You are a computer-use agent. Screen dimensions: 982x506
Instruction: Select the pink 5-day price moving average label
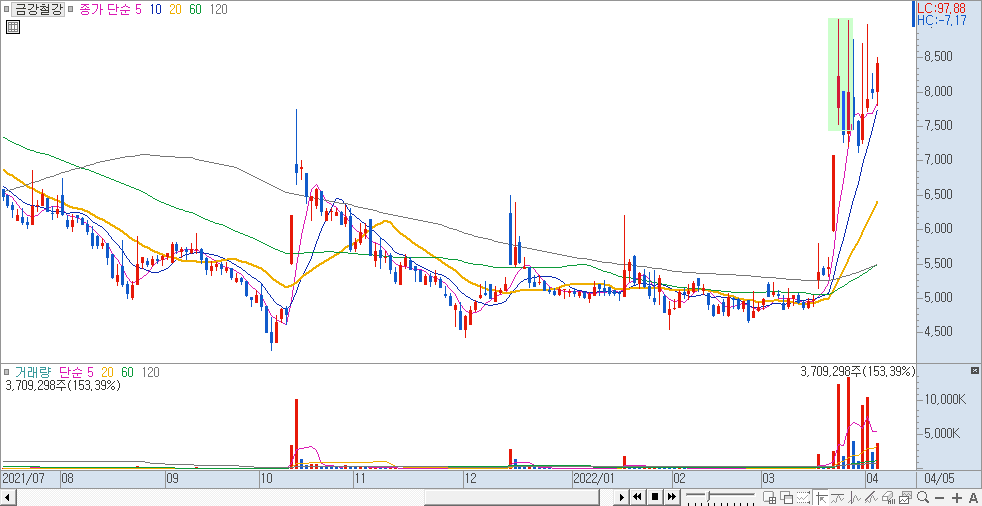click(138, 9)
